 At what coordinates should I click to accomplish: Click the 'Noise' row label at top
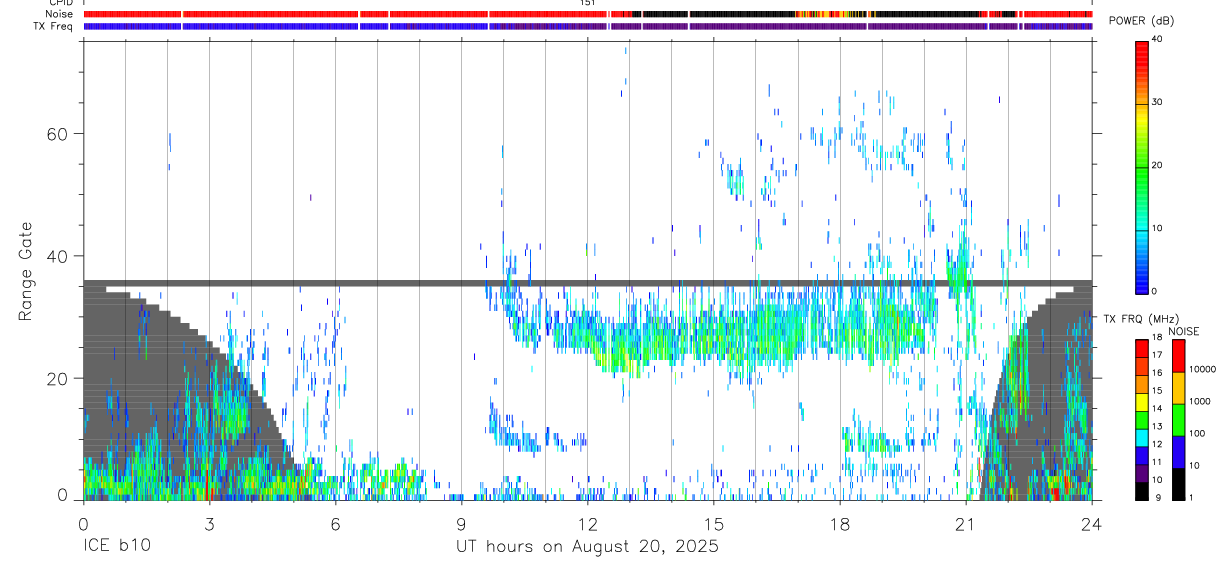(x=60, y=14)
